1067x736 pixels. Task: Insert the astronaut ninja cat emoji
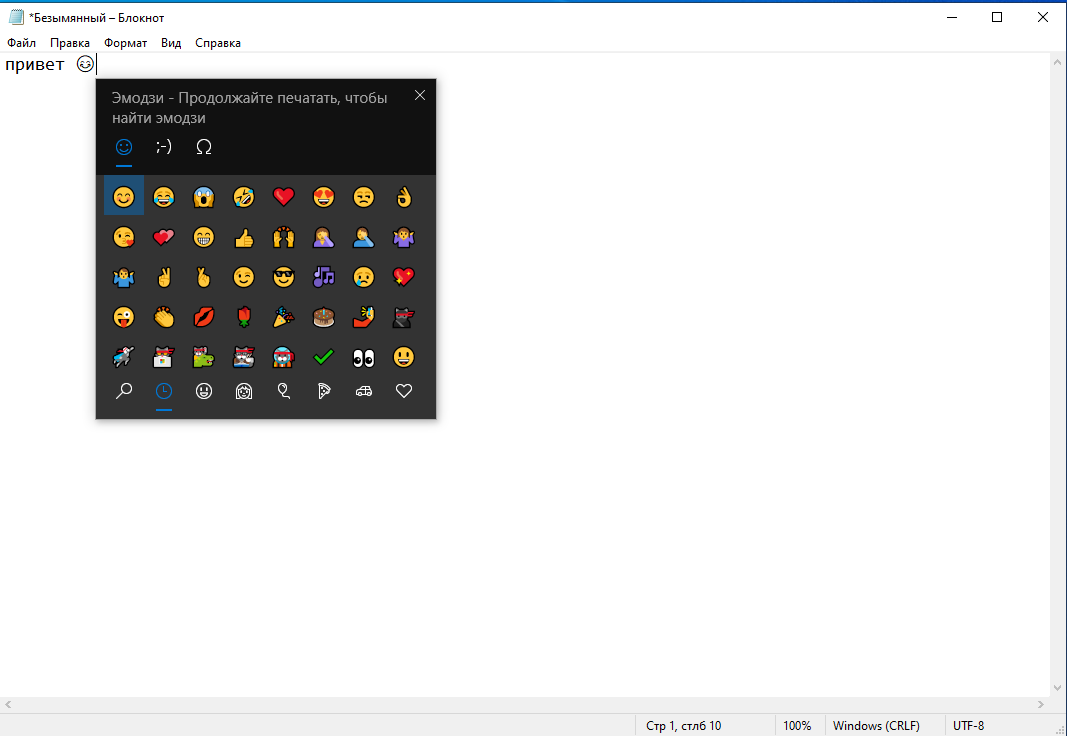tap(284, 357)
